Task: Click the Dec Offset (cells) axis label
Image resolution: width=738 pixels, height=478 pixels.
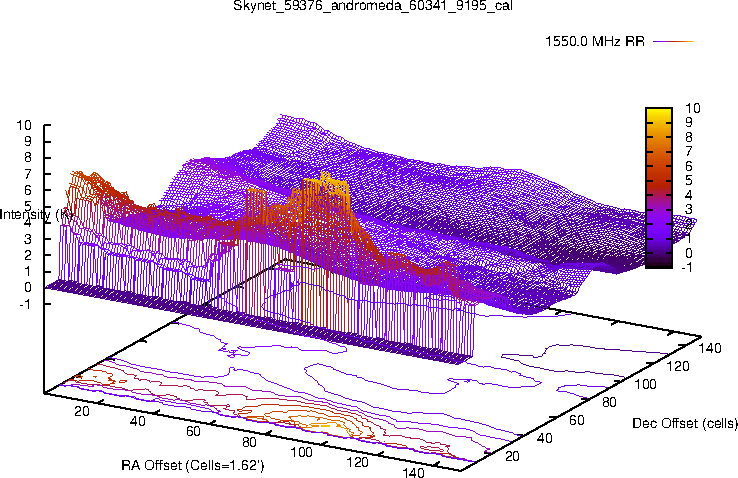Action: [x=685, y=423]
